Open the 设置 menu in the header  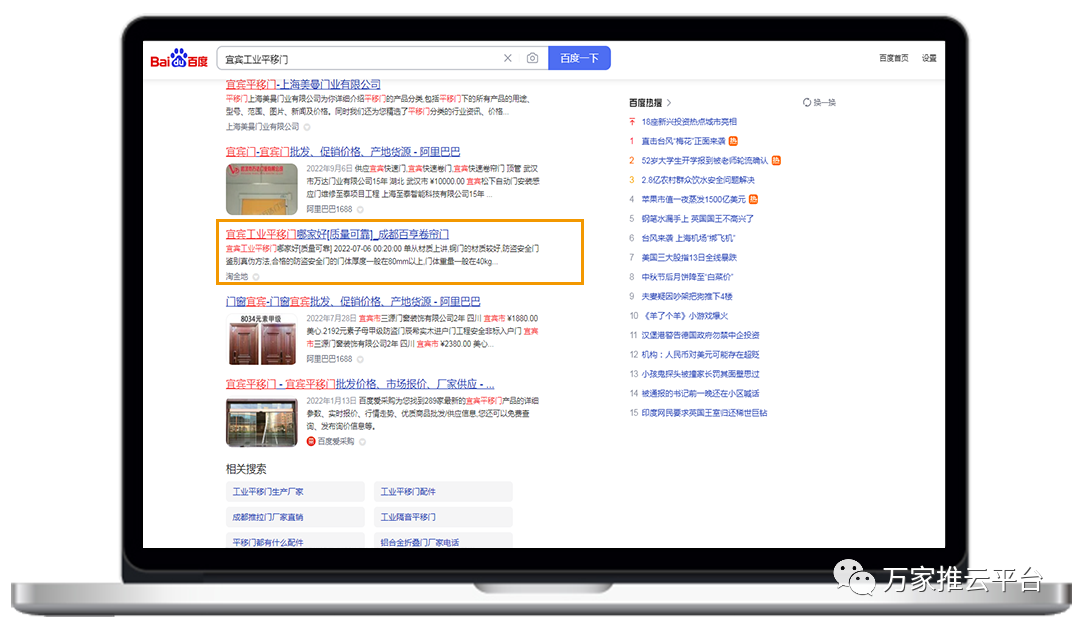pyautogui.click(x=929, y=58)
